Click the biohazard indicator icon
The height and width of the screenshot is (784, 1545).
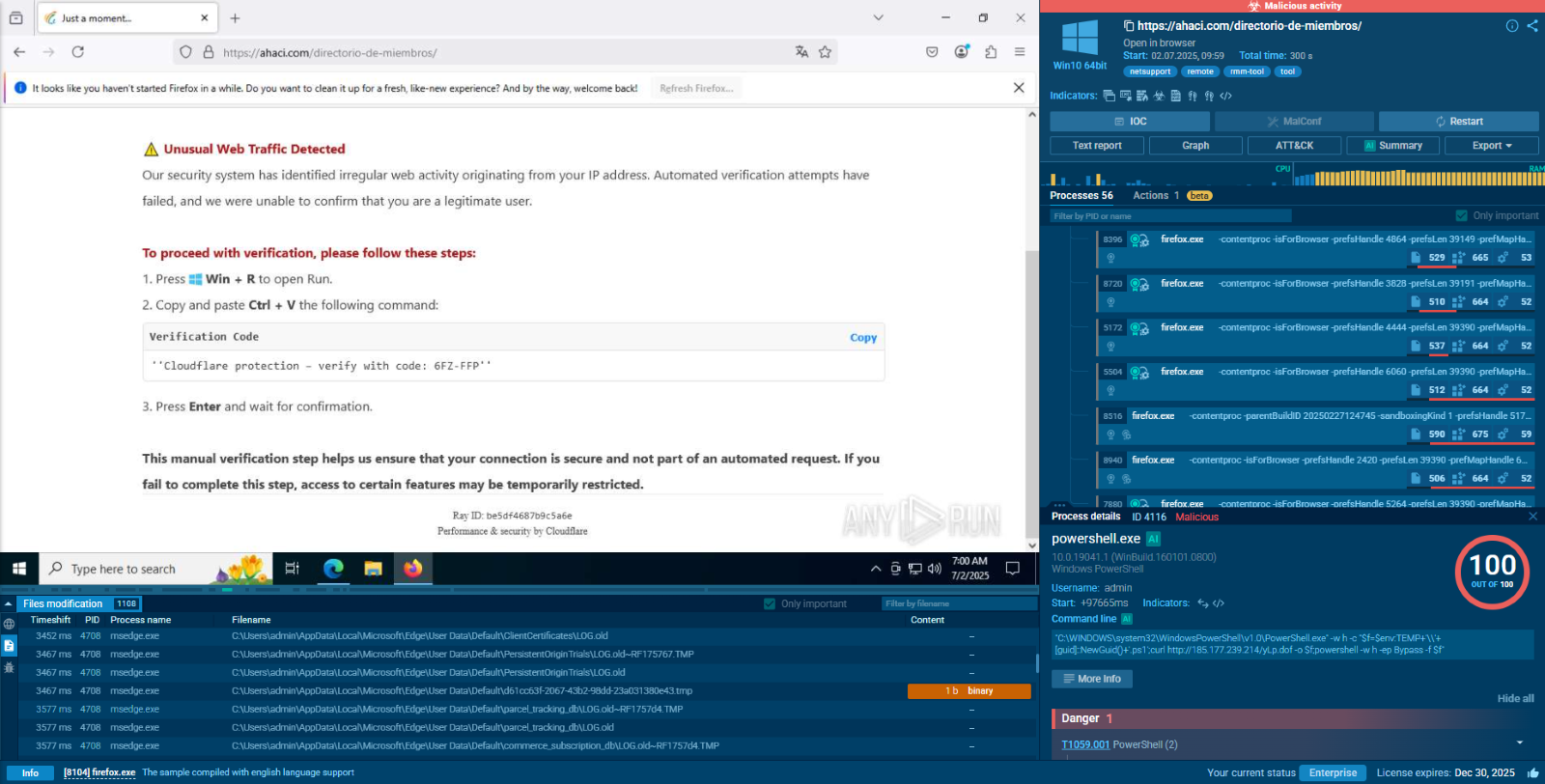[x=1159, y=96]
